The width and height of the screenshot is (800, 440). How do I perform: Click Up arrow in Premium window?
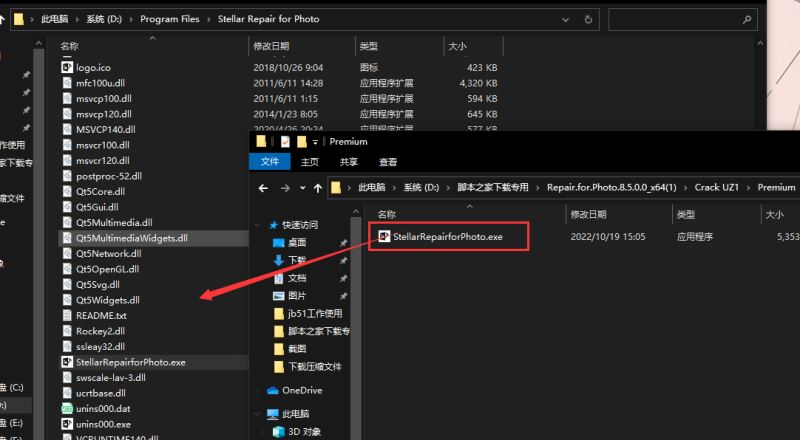pyautogui.click(x=318, y=188)
